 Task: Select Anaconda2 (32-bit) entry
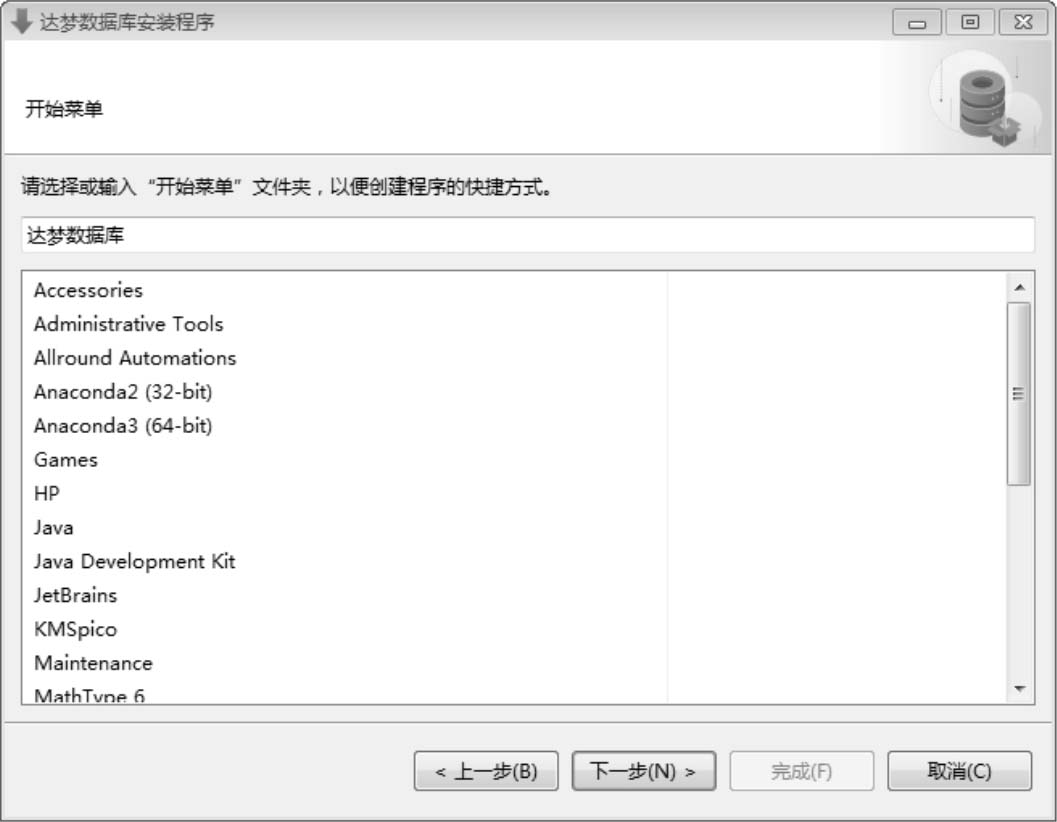tap(123, 392)
